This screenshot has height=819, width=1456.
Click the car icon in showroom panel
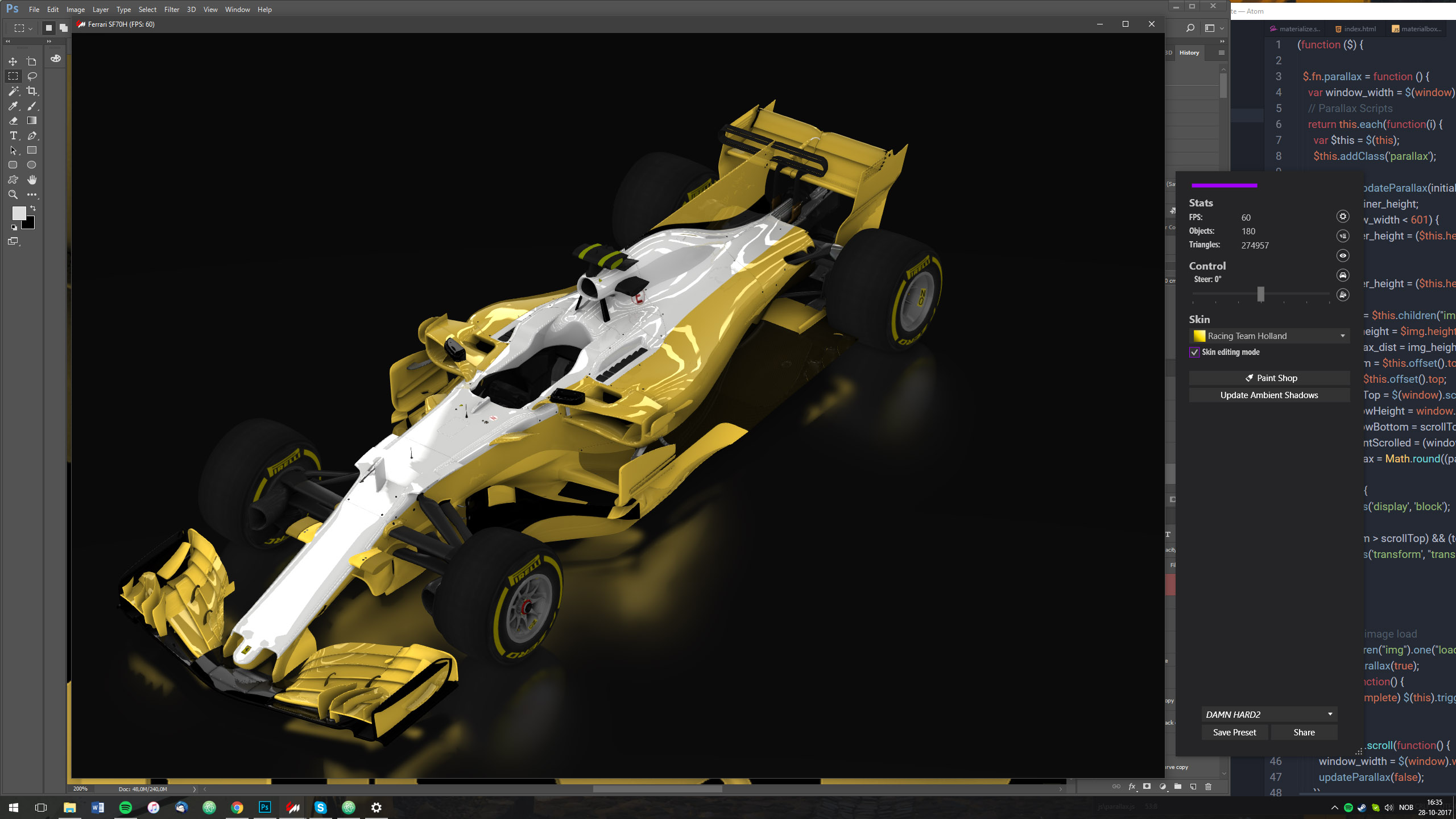[1343, 275]
